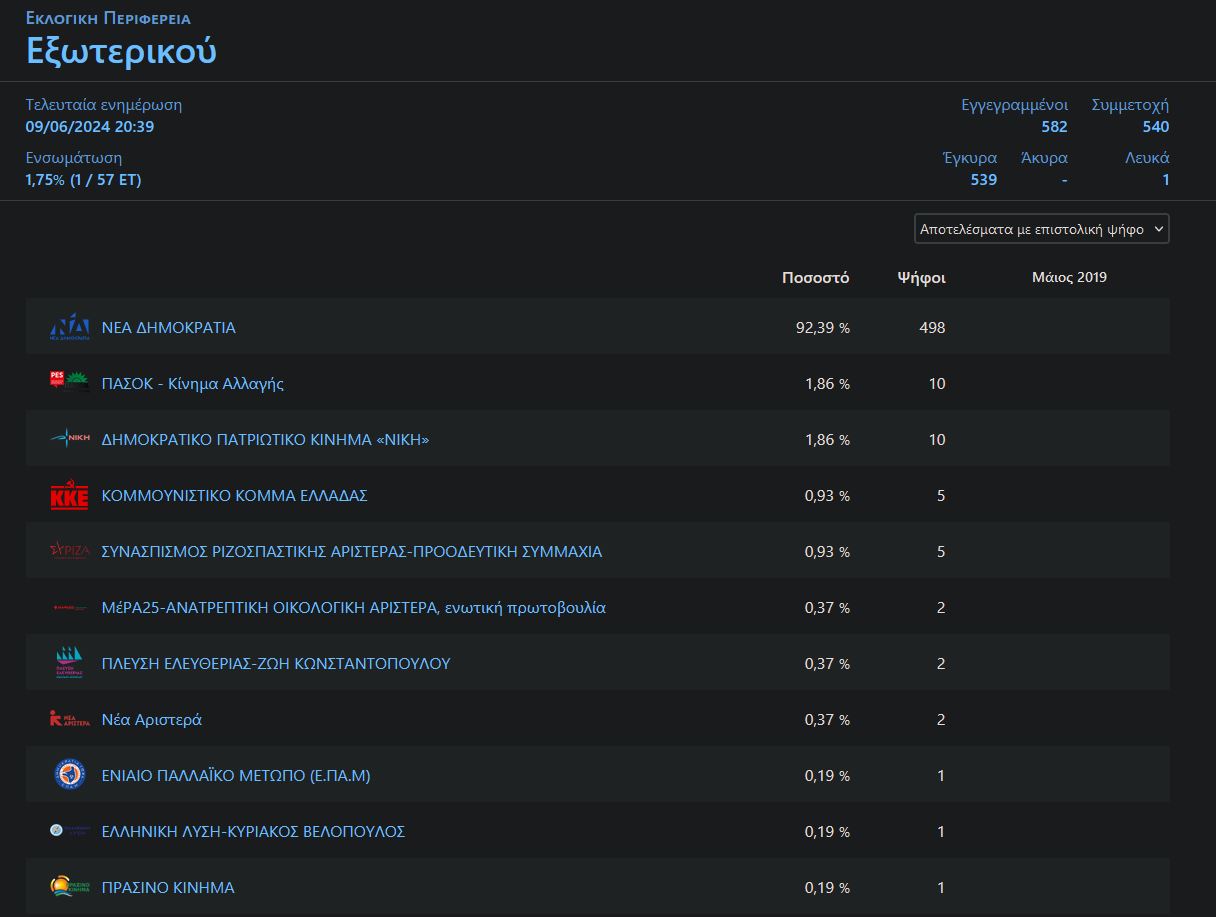1216x917 pixels.
Task: Click the Άκυρα label
Action: tap(1044, 158)
